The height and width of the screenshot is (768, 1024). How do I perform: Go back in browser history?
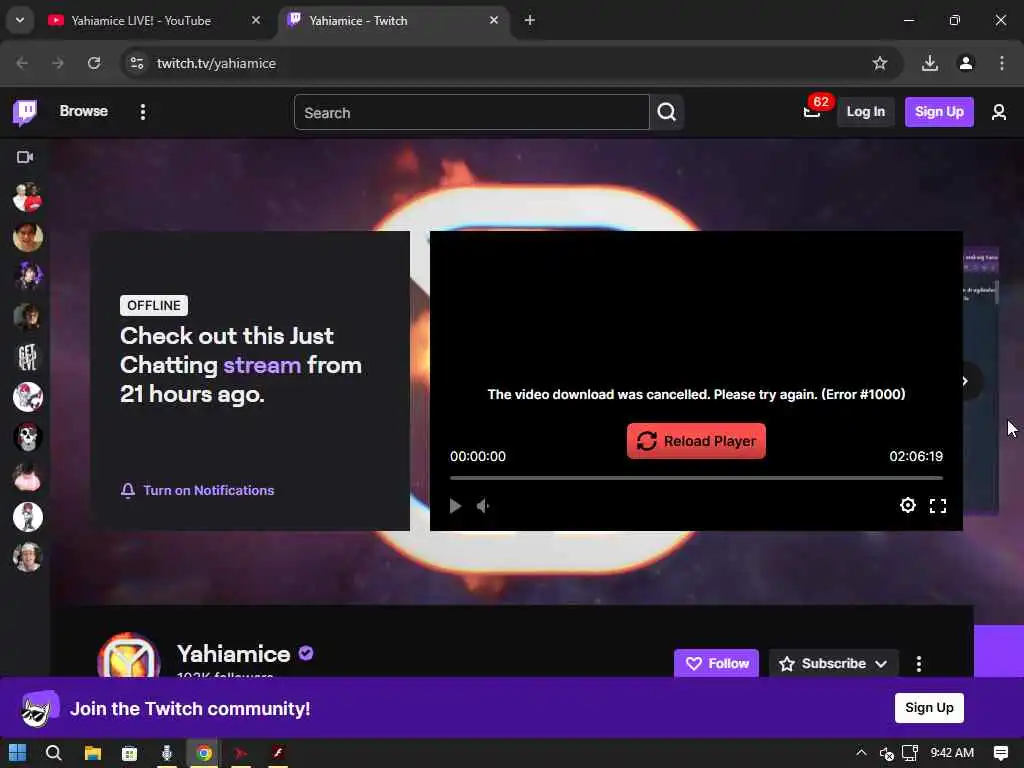22,63
